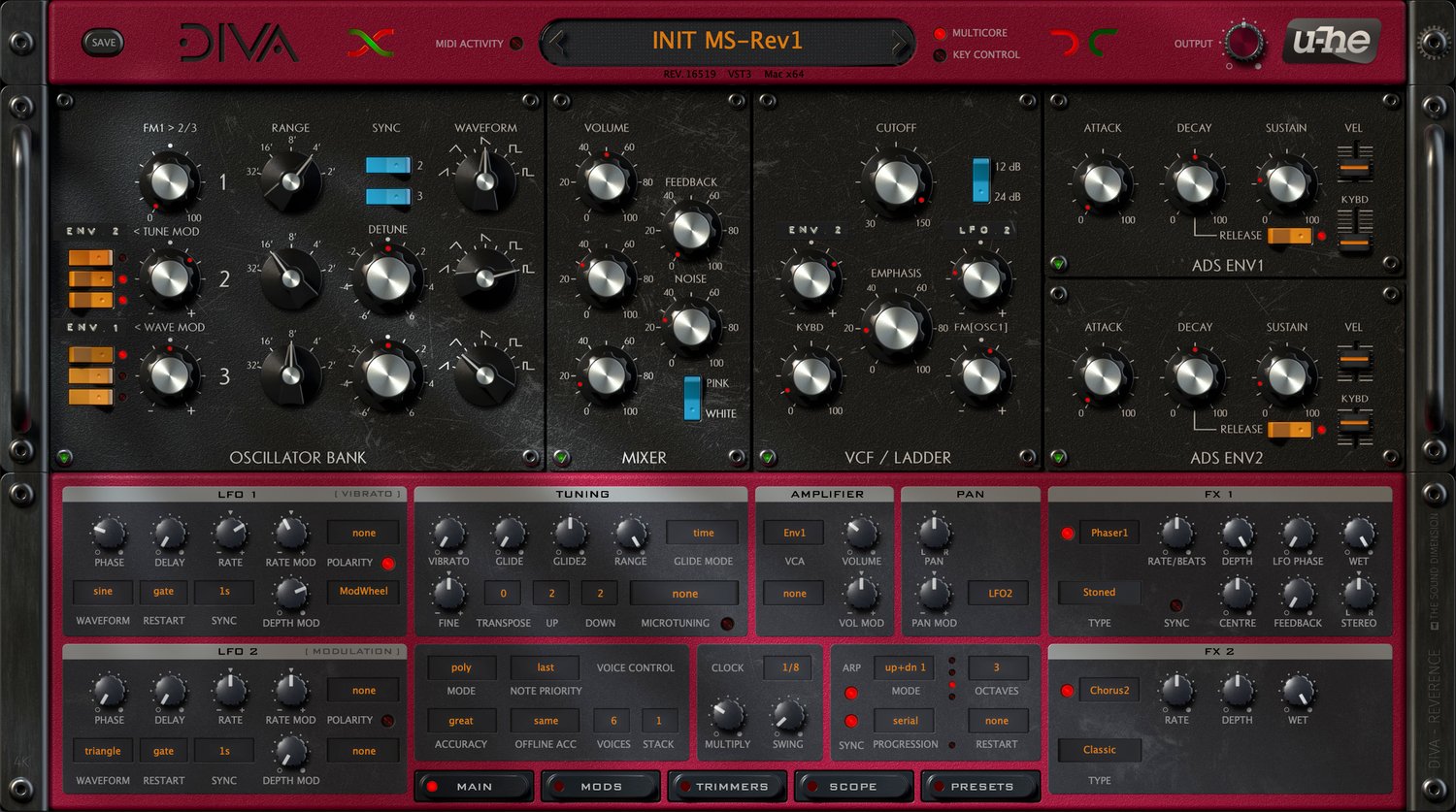Toggle the 12 dB / 24 dB filter switch
The width and height of the screenshot is (1456, 812).
pos(981,180)
